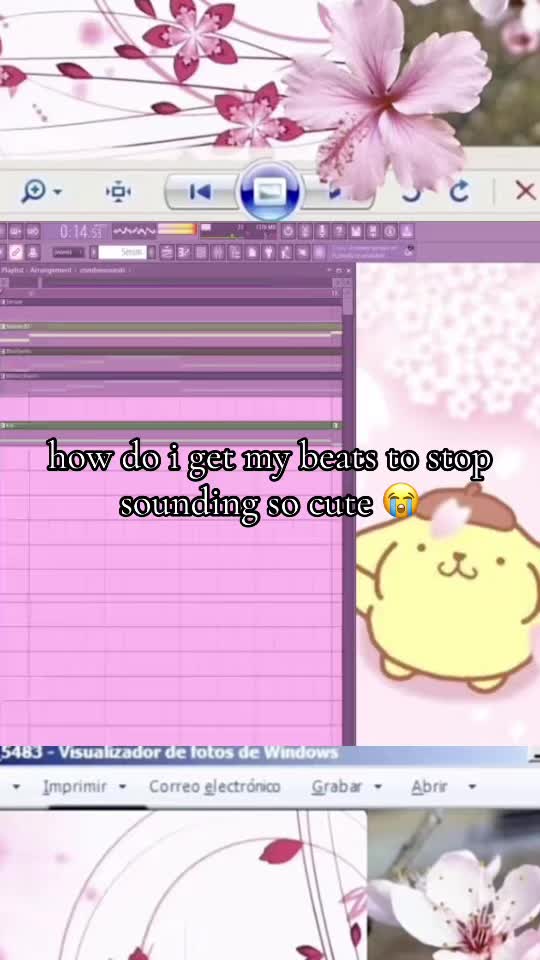The image size is (540, 960).
Task: Expand the arrow next to Grabar
Action: click(x=378, y=787)
